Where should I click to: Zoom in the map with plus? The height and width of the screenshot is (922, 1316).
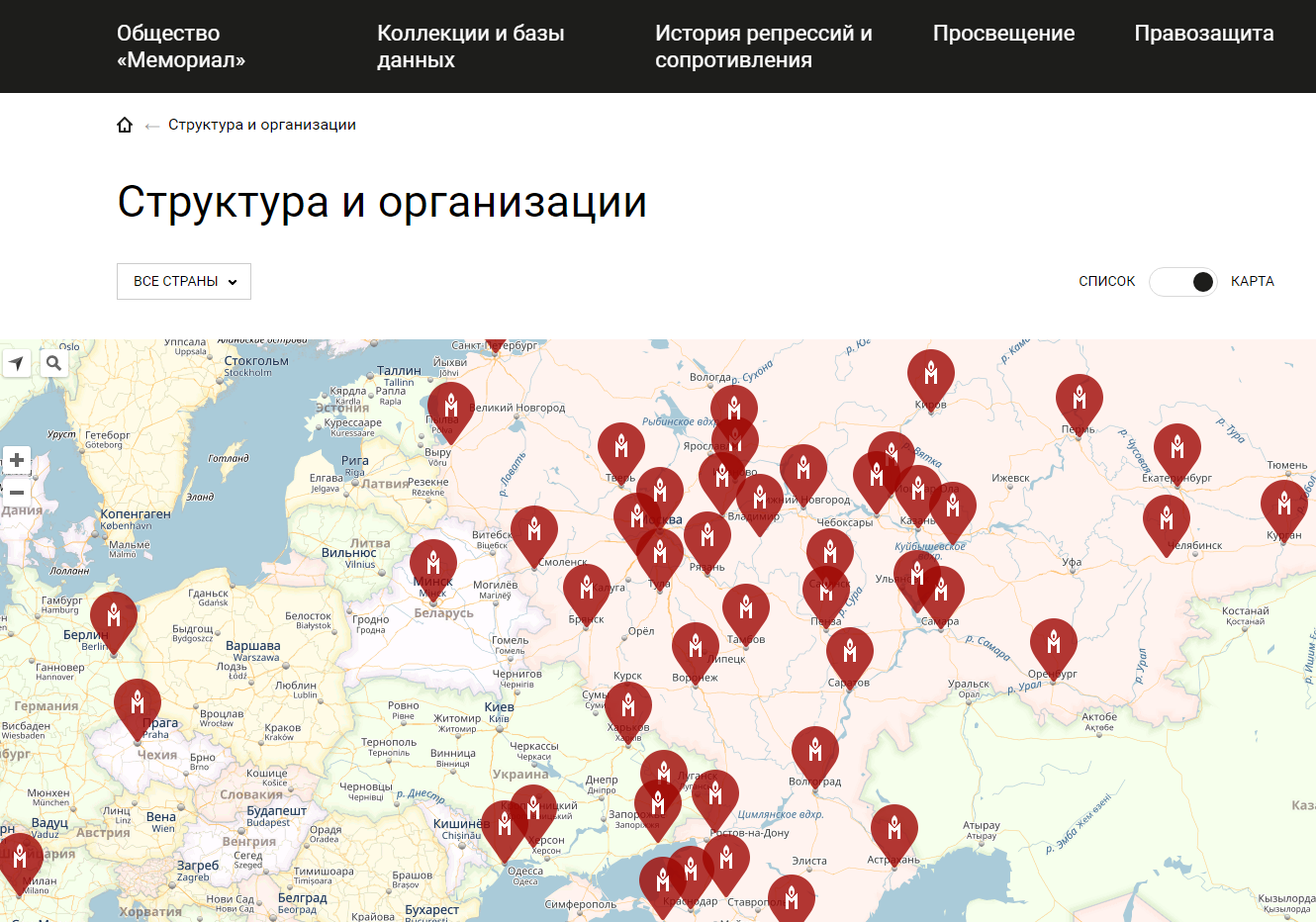tap(17, 460)
